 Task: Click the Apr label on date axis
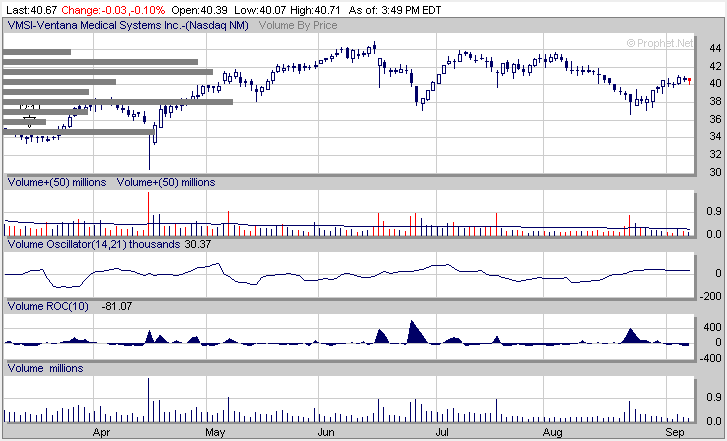click(101, 432)
